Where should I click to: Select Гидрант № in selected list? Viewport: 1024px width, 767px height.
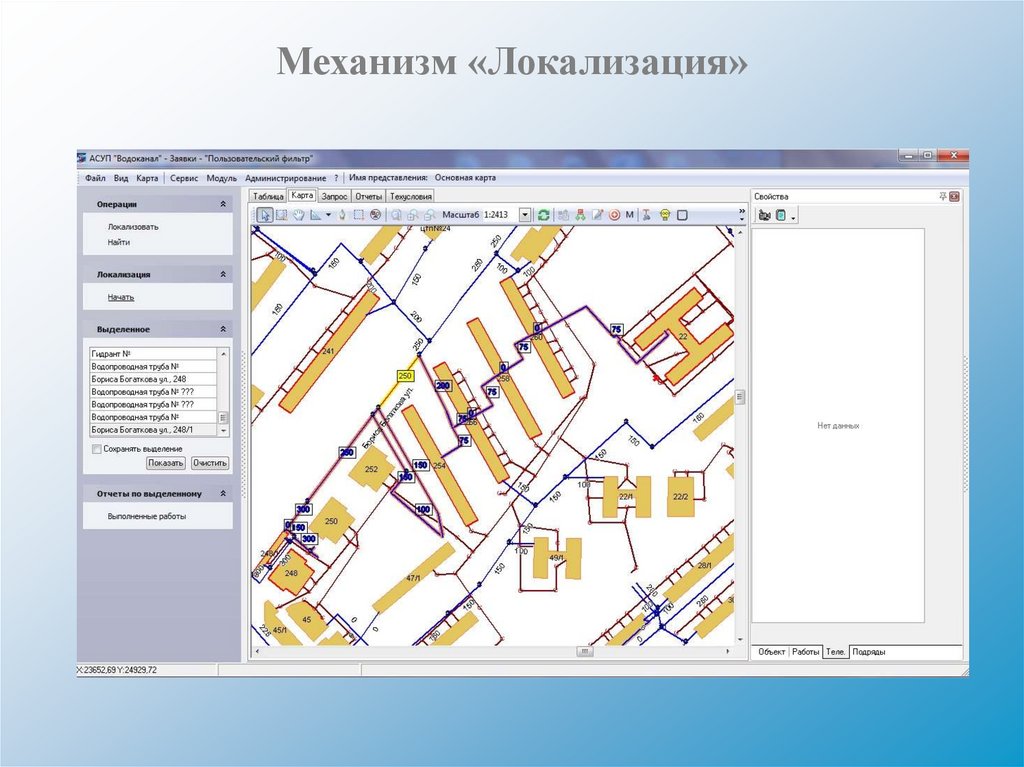(153, 354)
